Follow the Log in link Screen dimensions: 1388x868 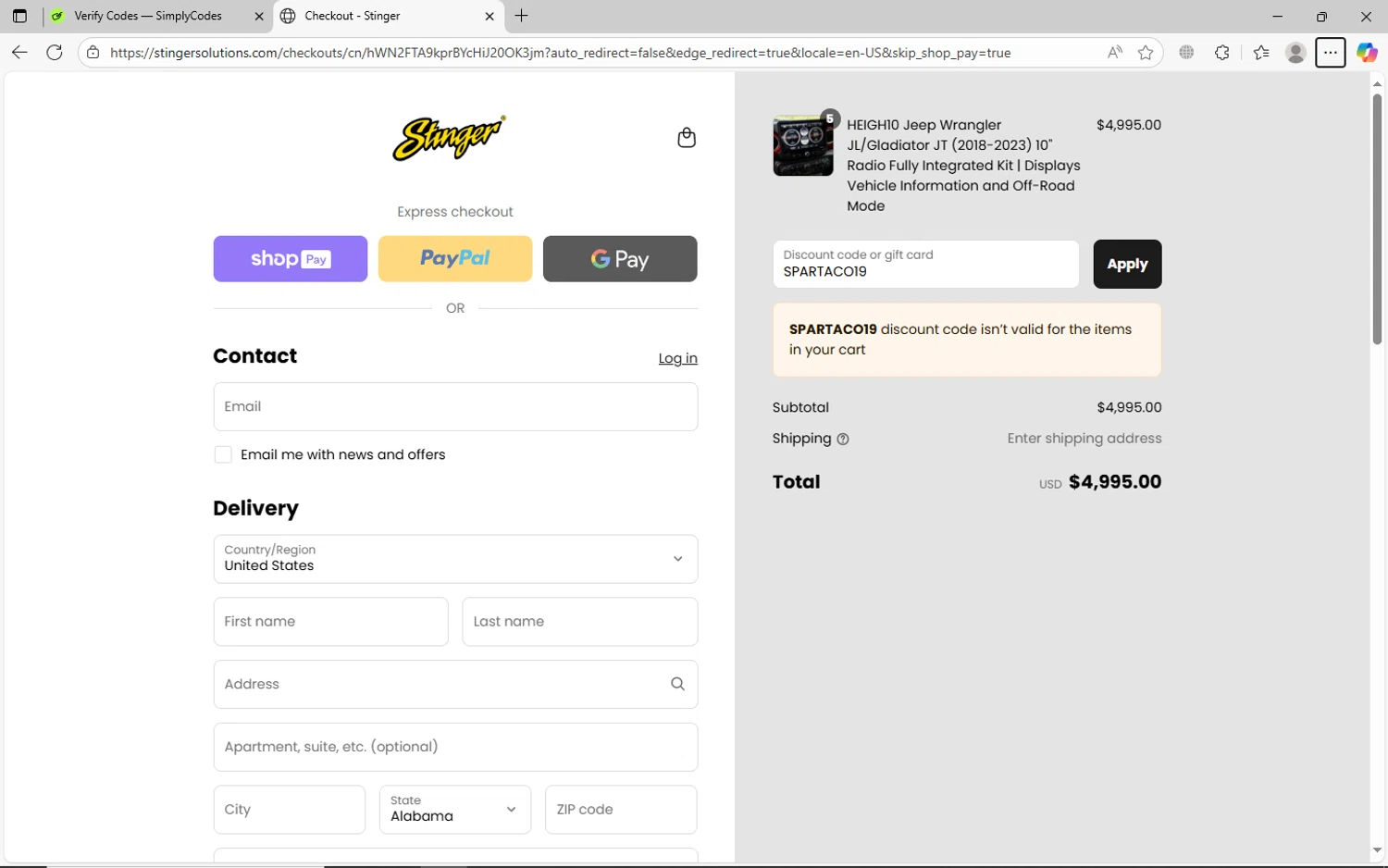[678, 359]
